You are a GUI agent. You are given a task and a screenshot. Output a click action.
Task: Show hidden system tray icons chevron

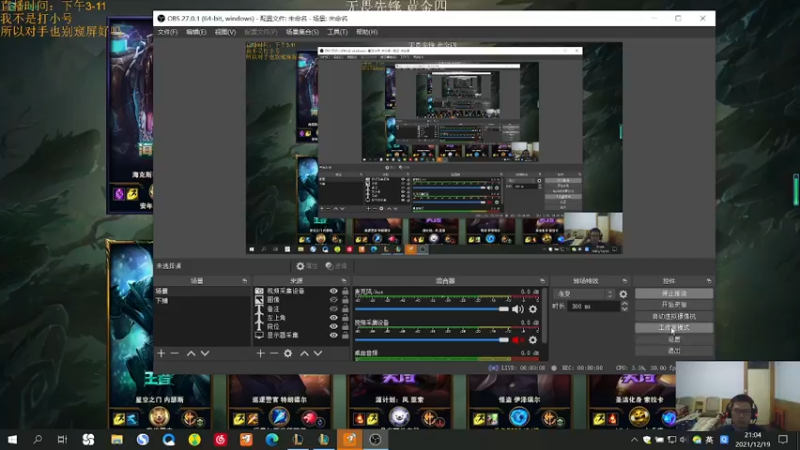click(634, 439)
